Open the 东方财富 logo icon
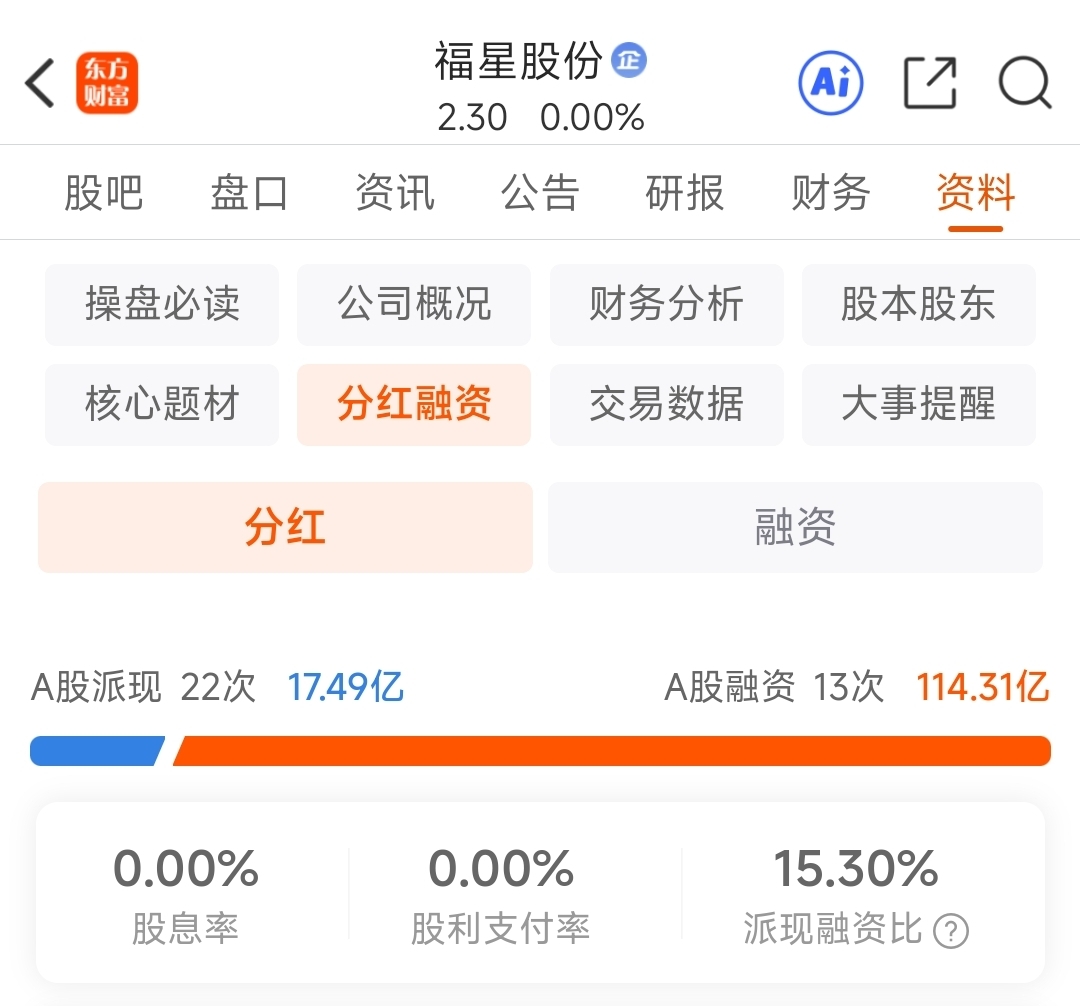 point(107,83)
